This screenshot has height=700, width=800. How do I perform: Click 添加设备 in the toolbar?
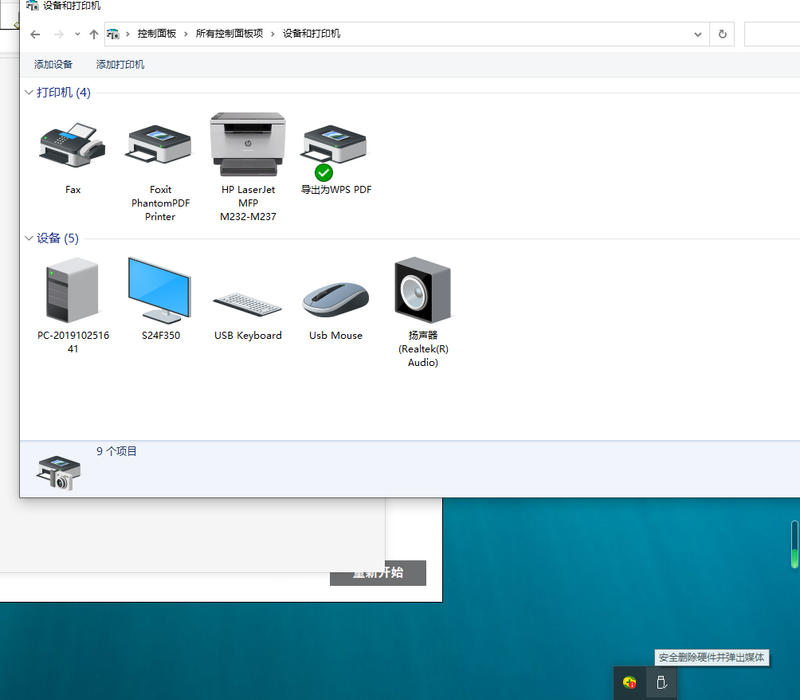(53, 65)
